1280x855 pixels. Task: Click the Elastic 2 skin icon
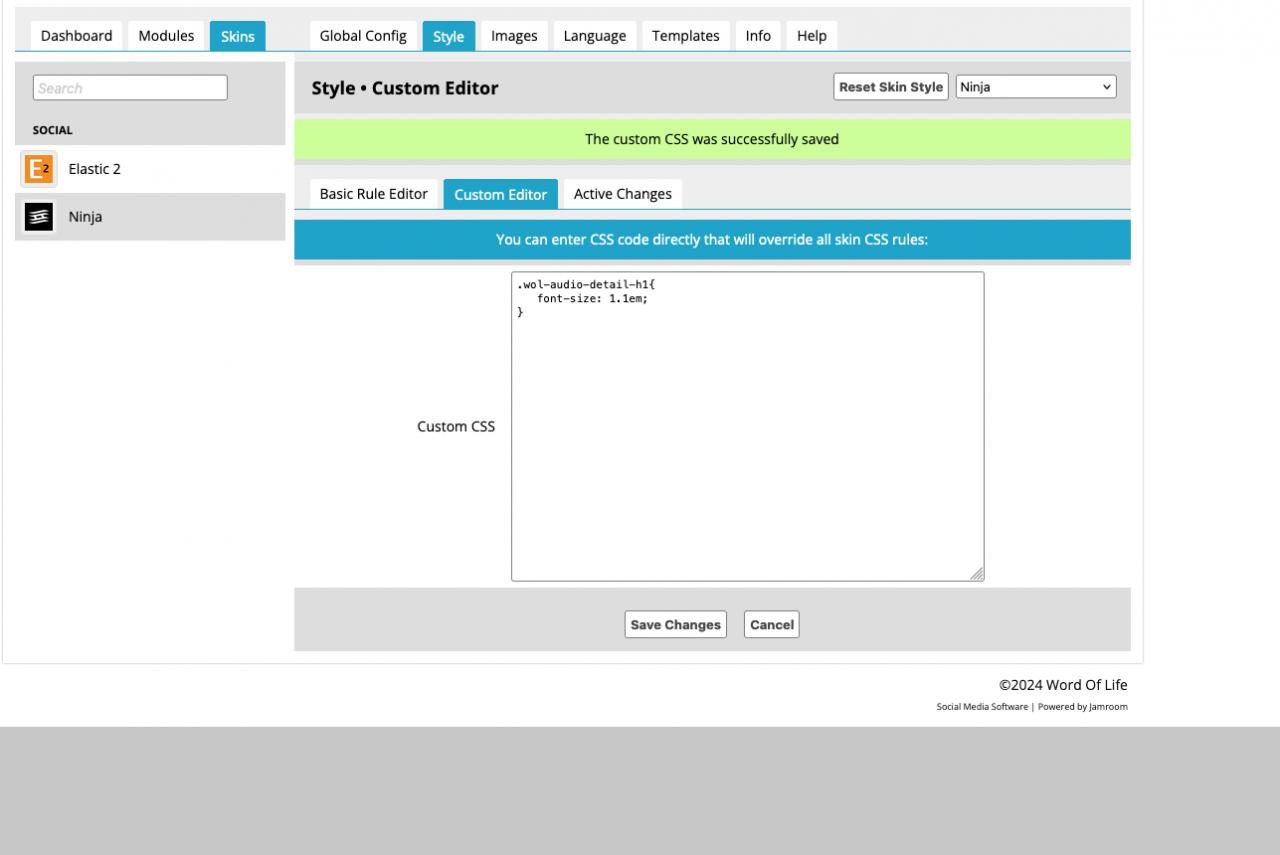pos(39,169)
